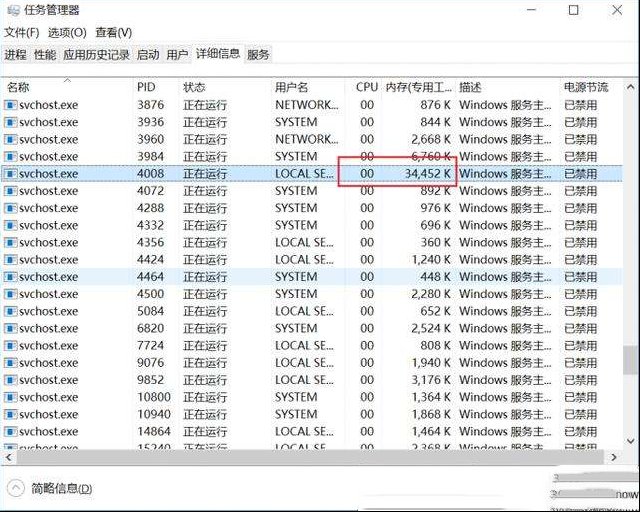Image resolution: width=640 pixels, height=512 pixels.
Task: Sort by the 名称 column header
Action: [67, 87]
